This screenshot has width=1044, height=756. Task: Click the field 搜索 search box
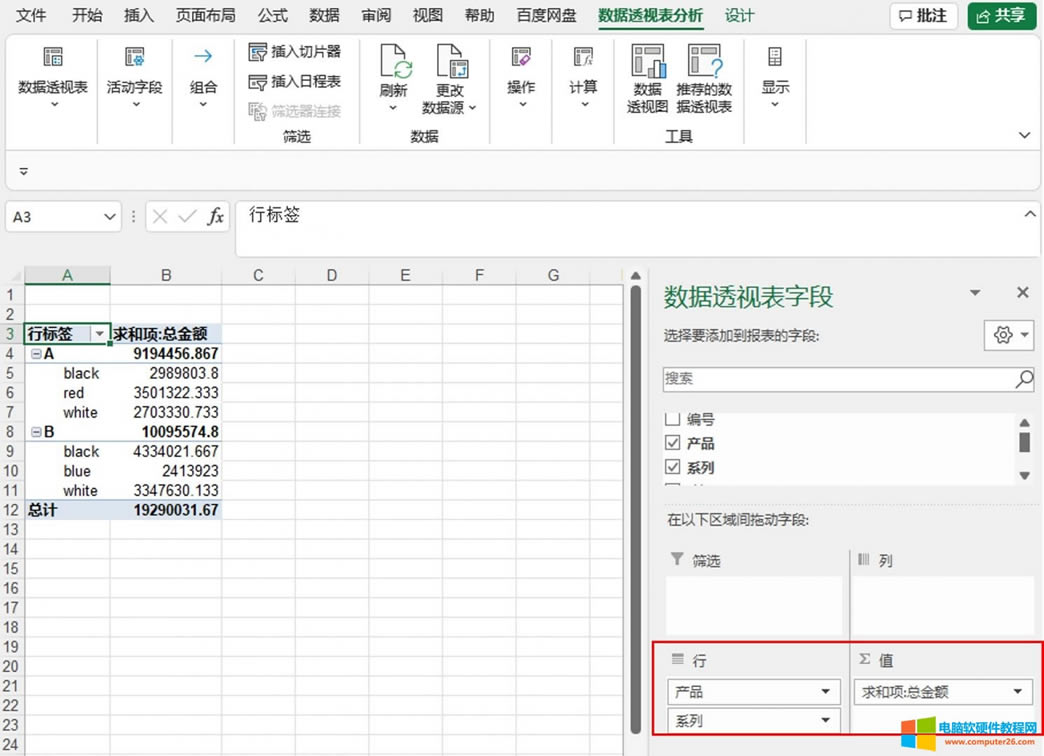click(838, 379)
